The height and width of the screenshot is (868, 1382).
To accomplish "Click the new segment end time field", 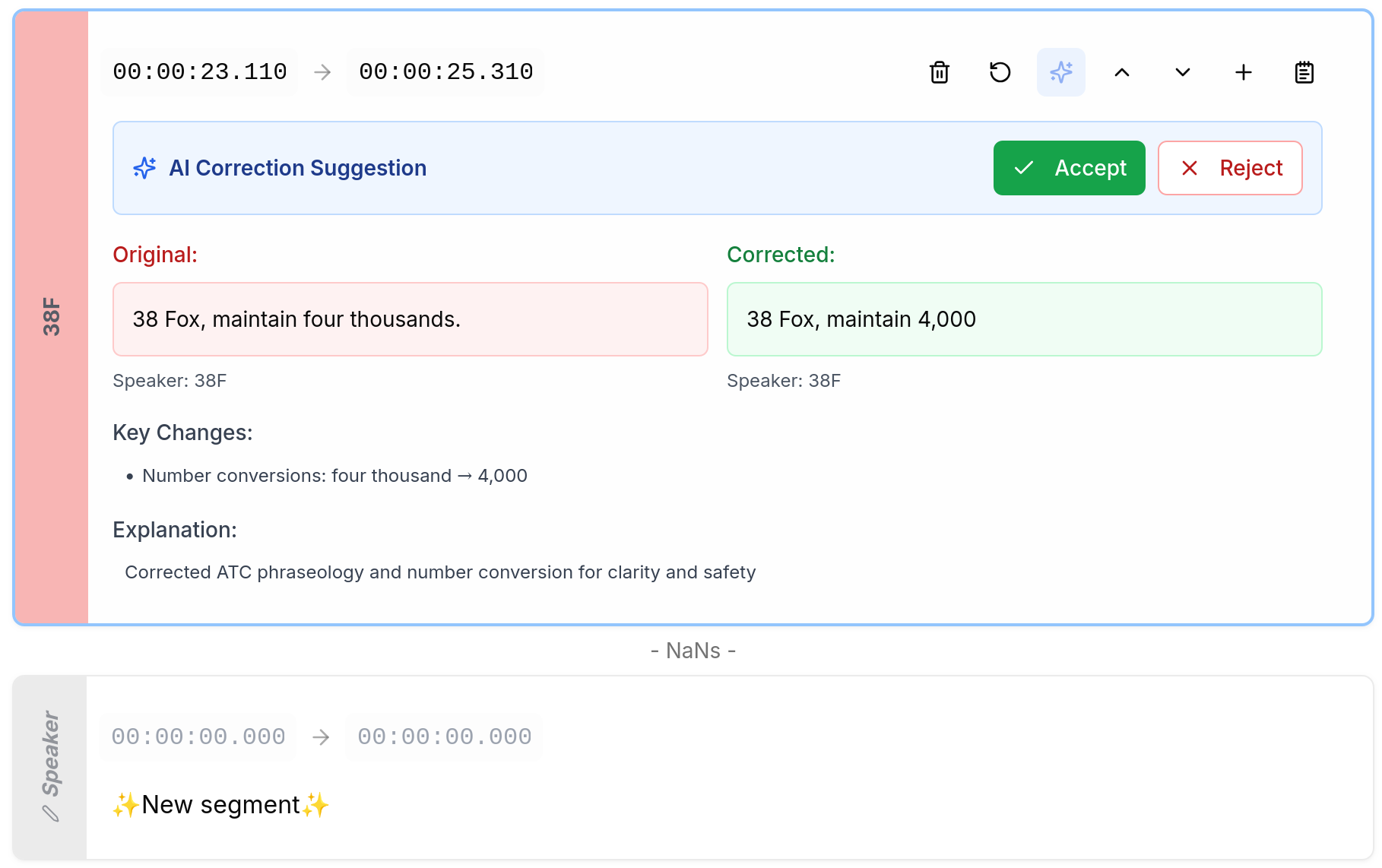I will click(445, 737).
